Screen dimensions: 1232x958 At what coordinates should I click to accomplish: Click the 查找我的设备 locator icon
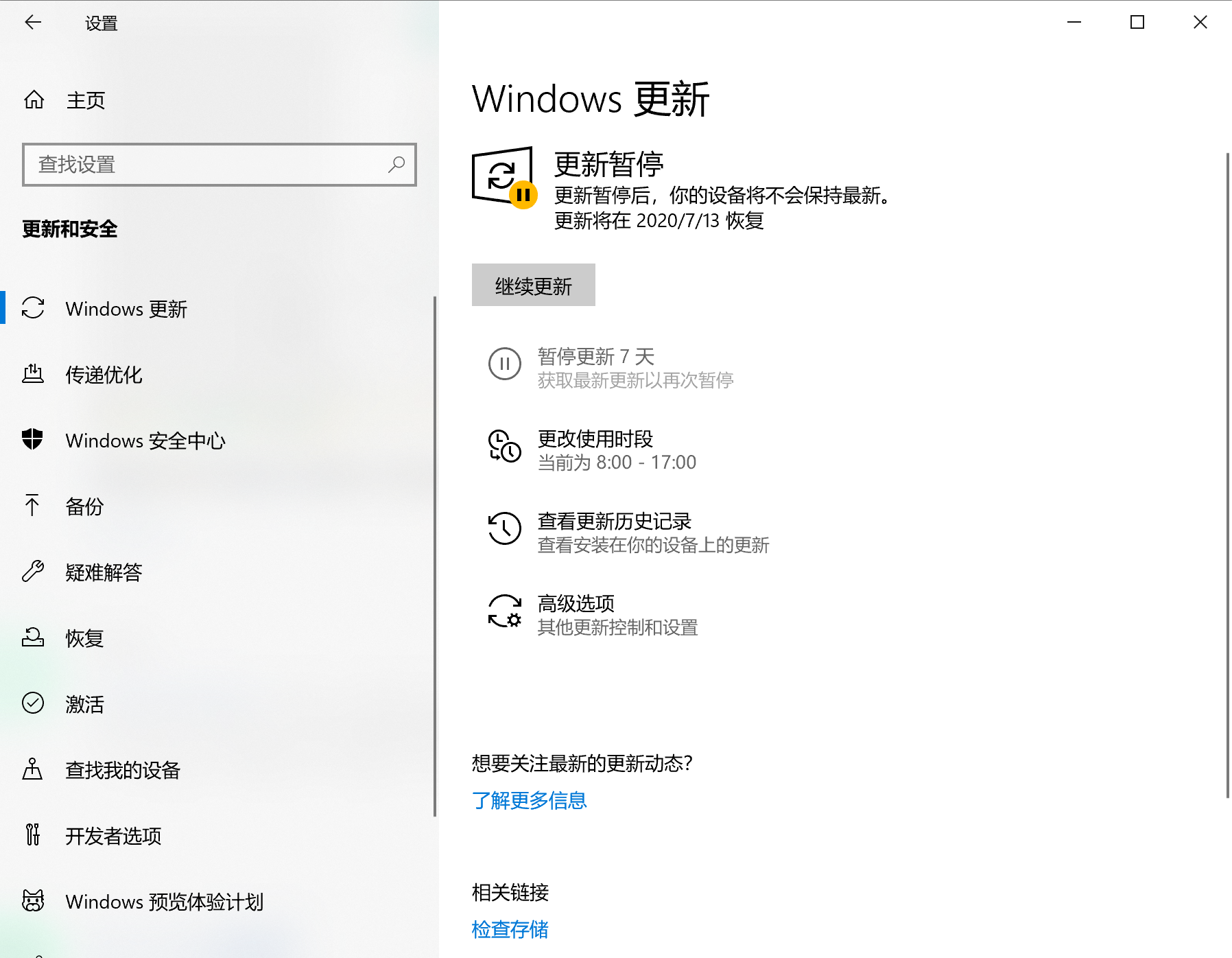(32, 769)
